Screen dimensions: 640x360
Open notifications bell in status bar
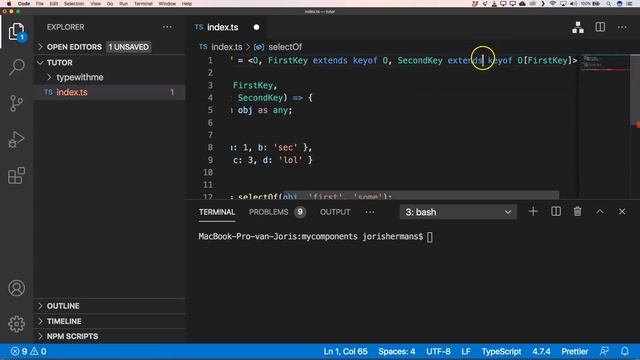coord(625,351)
